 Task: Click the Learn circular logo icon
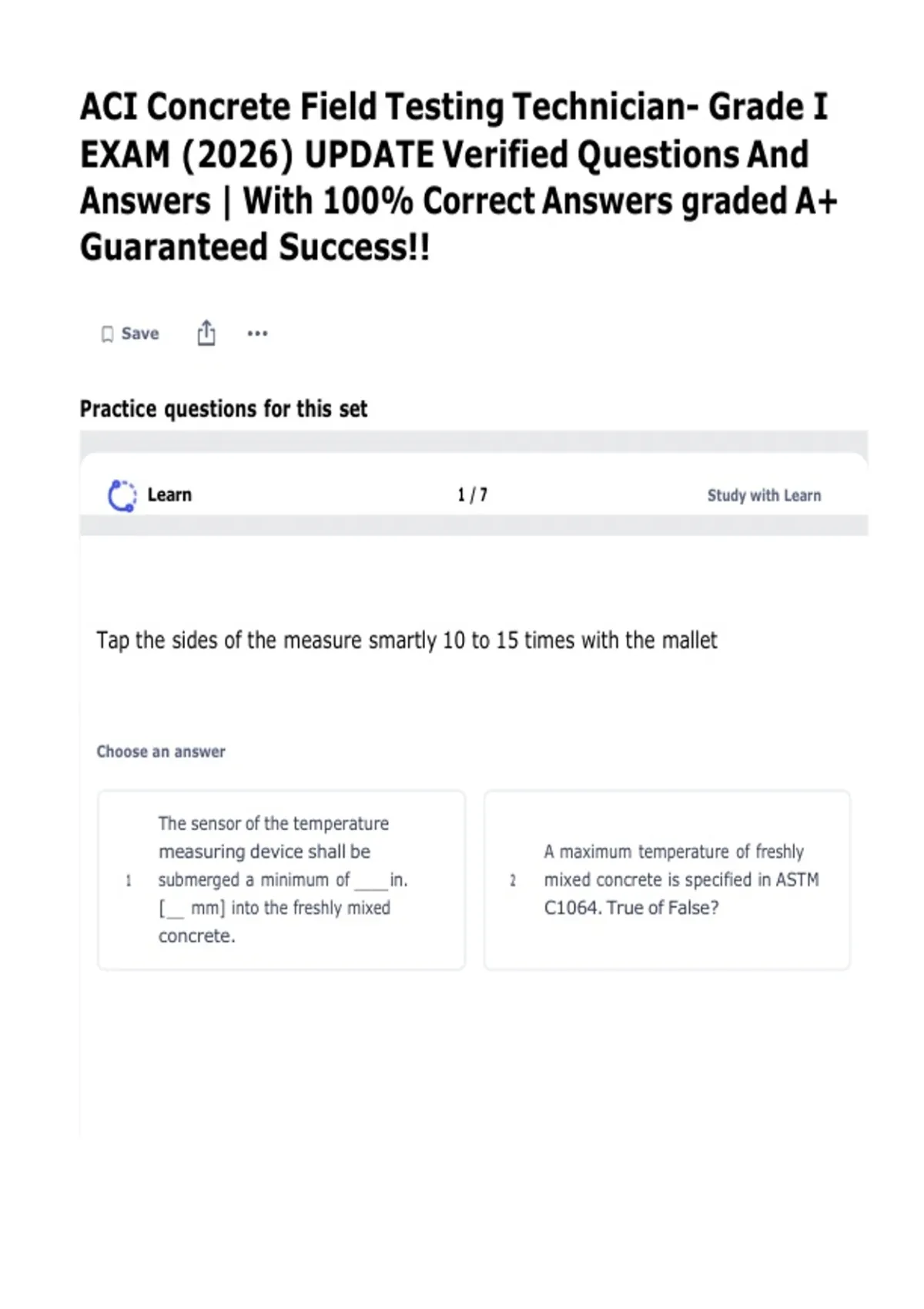point(122,496)
